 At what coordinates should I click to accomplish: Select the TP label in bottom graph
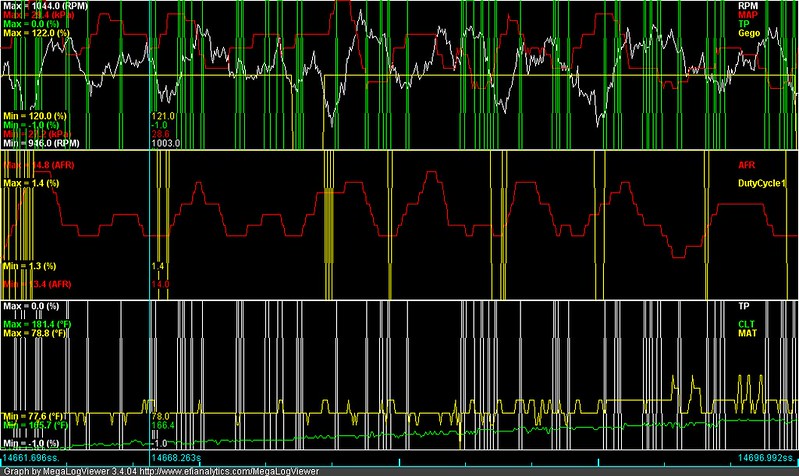pos(743,306)
